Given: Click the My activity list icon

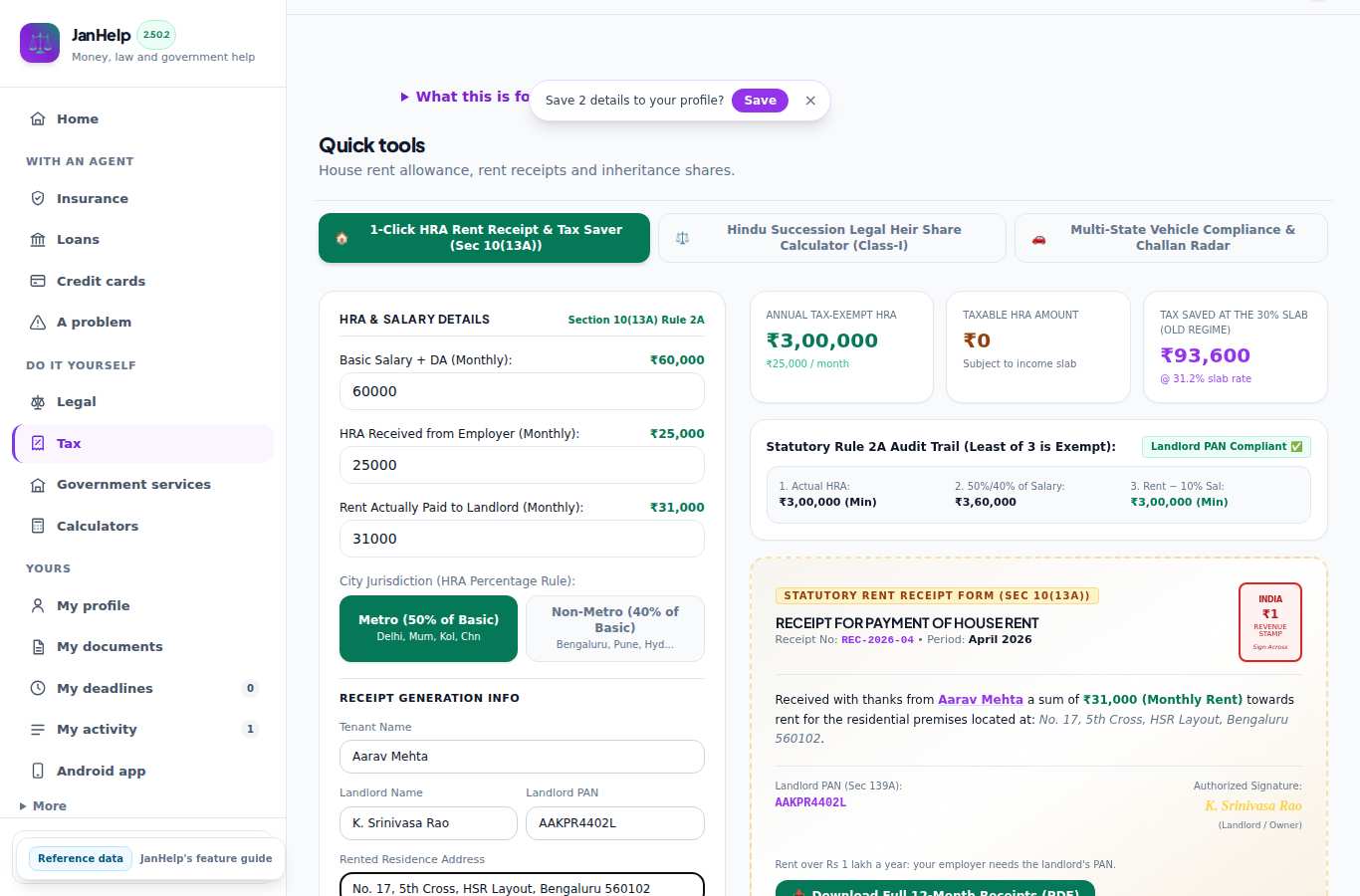Looking at the screenshot, I should pos(38,729).
